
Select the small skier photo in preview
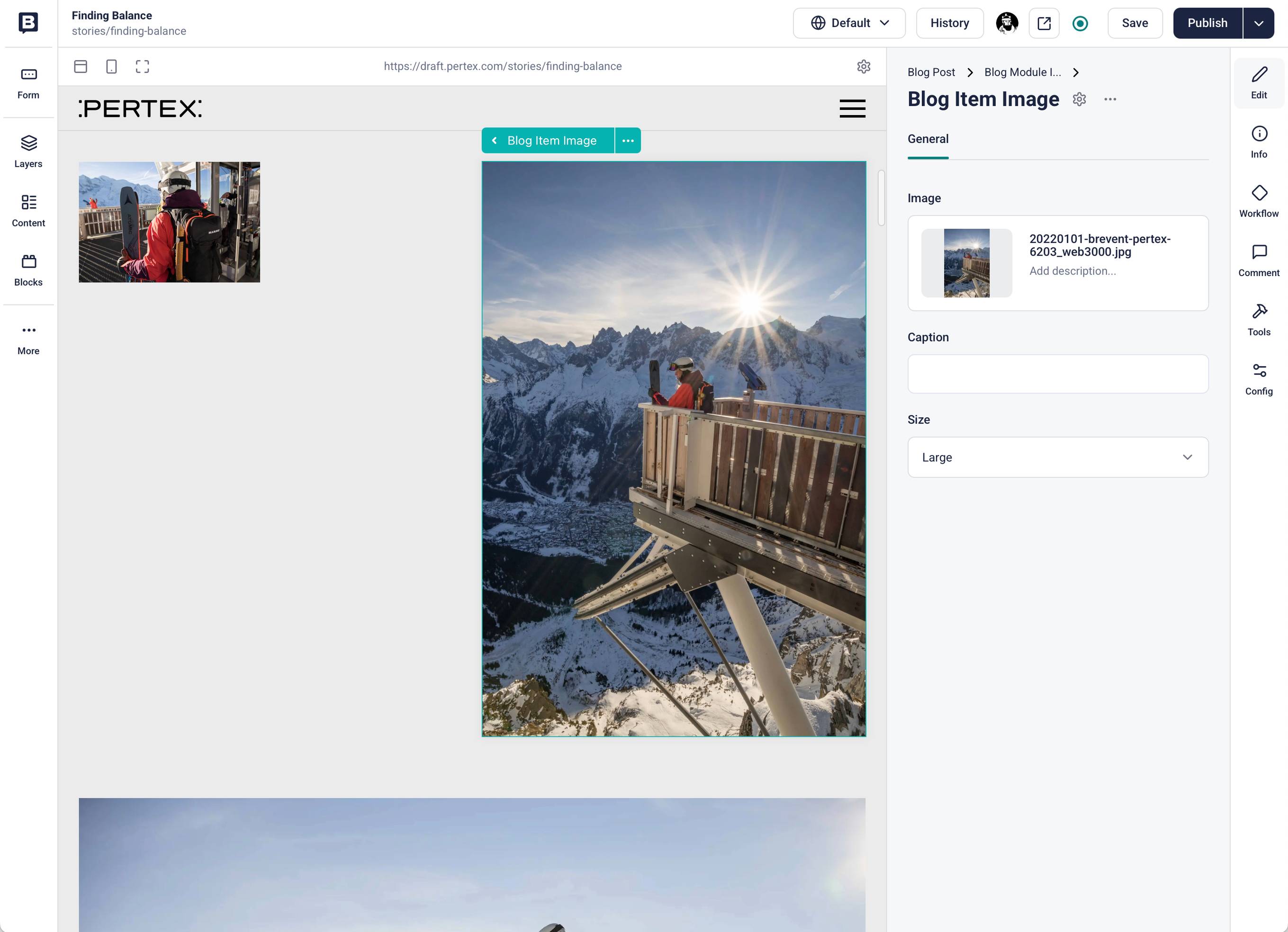point(169,222)
